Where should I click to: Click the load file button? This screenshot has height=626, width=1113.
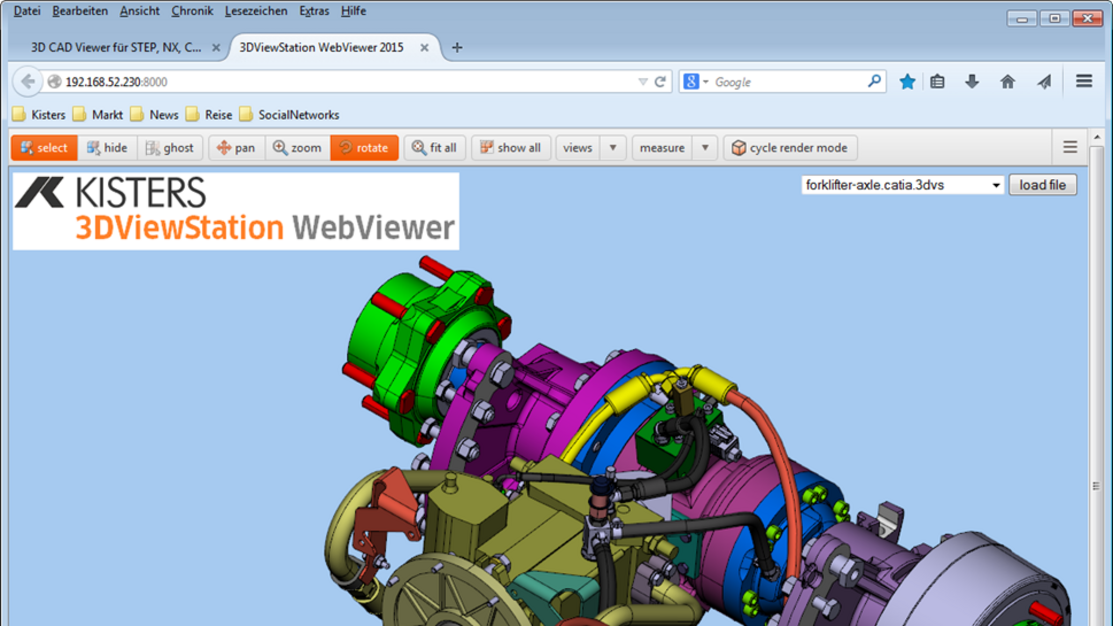[1043, 185]
